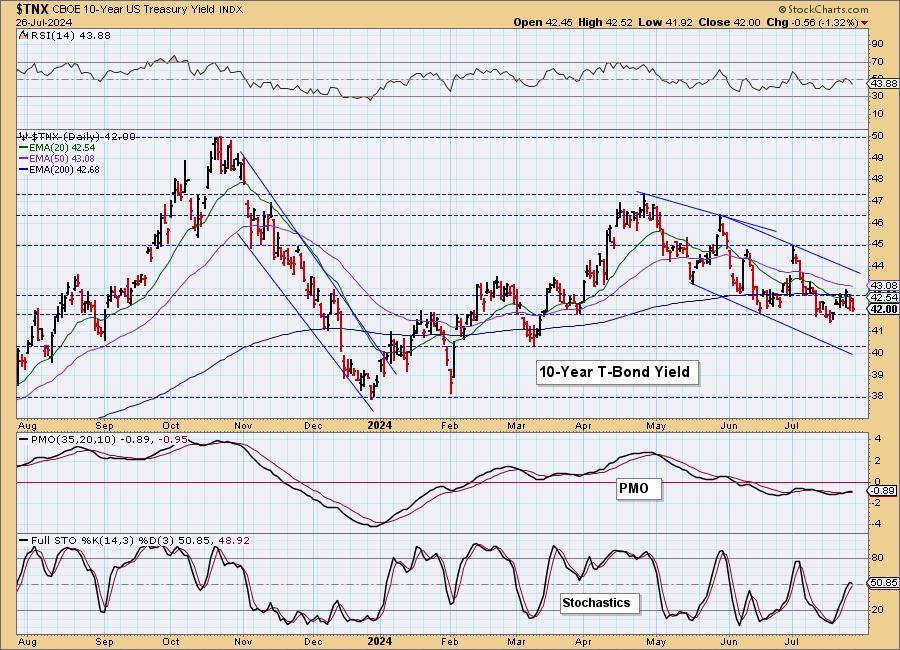This screenshot has width=900, height=650.
Task: Click the PMO annotation box
Action: pos(639,489)
